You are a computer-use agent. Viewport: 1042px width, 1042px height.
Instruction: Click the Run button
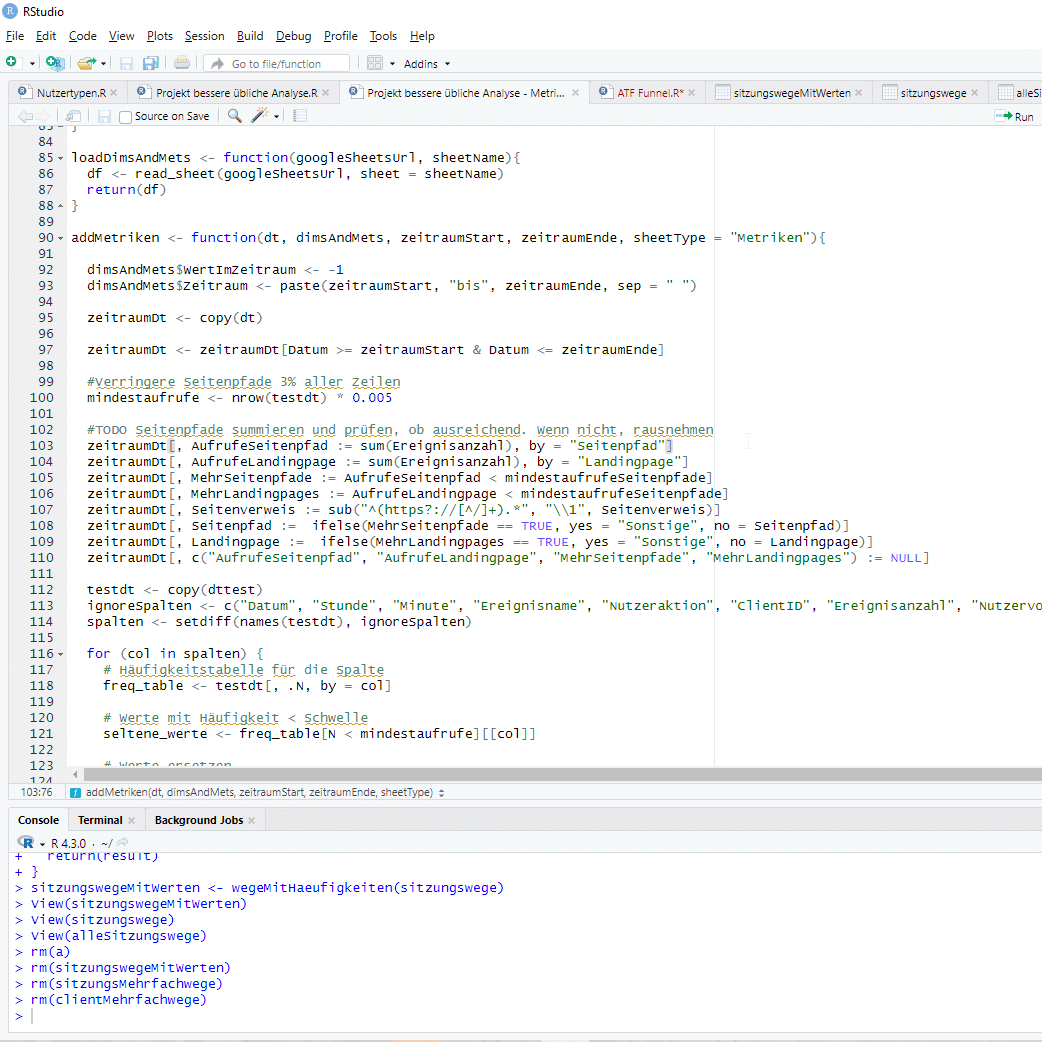pos(1014,116)
